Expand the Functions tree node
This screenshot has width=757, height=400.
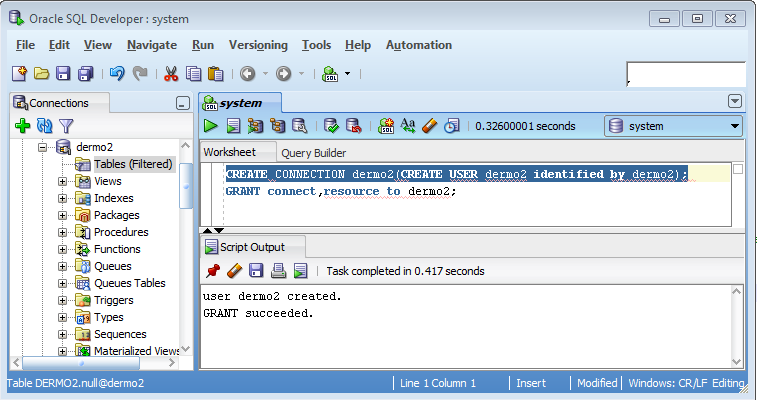pyautogui.click(x=62, y=249)
